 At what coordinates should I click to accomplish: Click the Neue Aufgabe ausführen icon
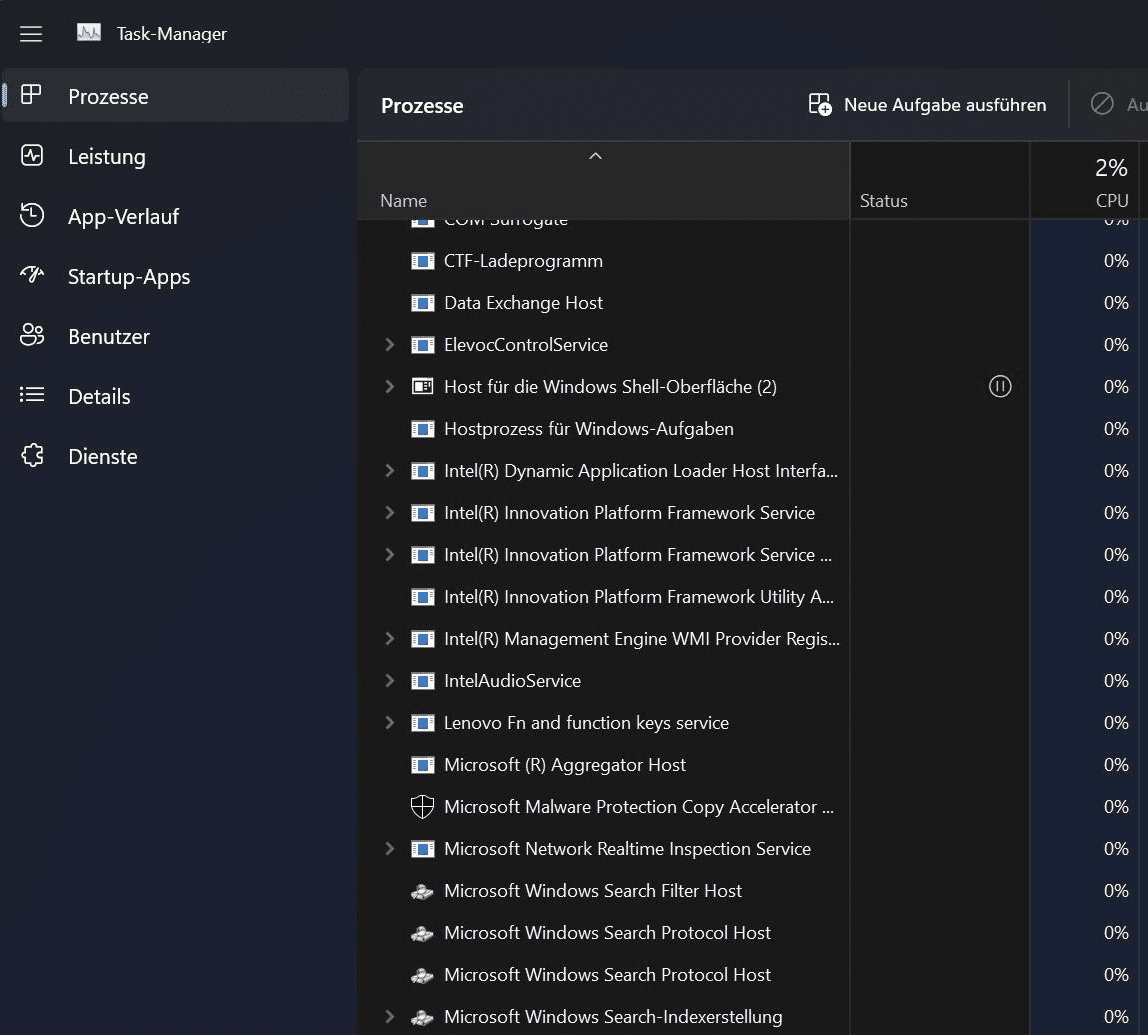[820, 105]
